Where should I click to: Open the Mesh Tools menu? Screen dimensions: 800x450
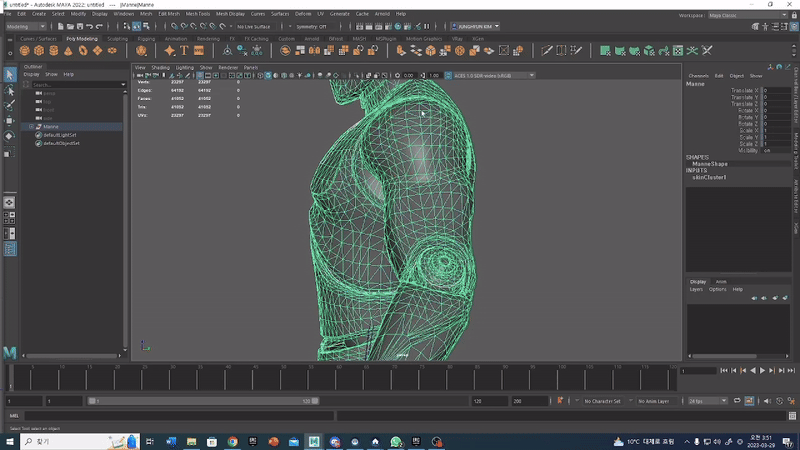click(198, 14)
